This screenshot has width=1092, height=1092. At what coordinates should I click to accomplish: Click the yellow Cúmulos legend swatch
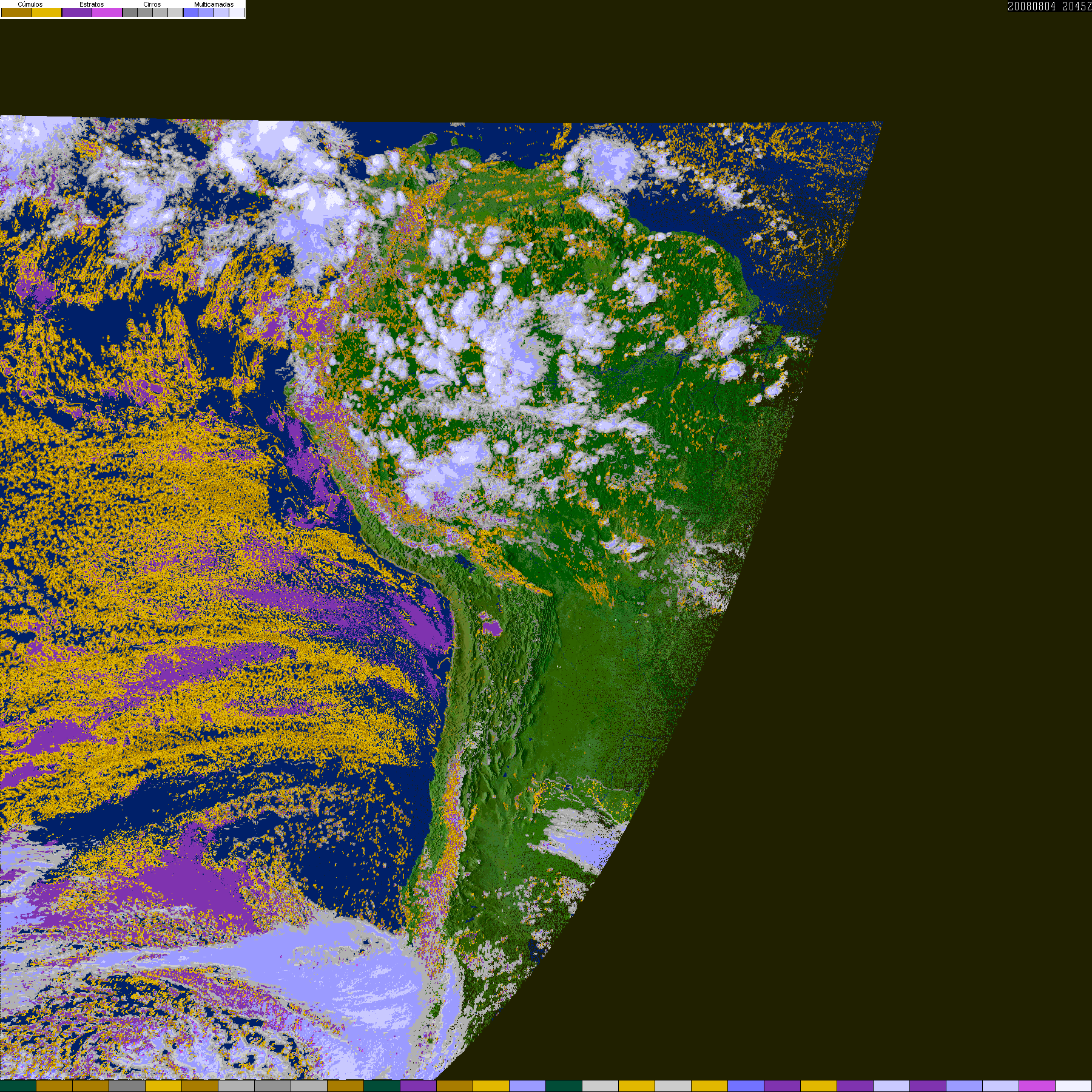pyautogui.click(x=46, y=12)
